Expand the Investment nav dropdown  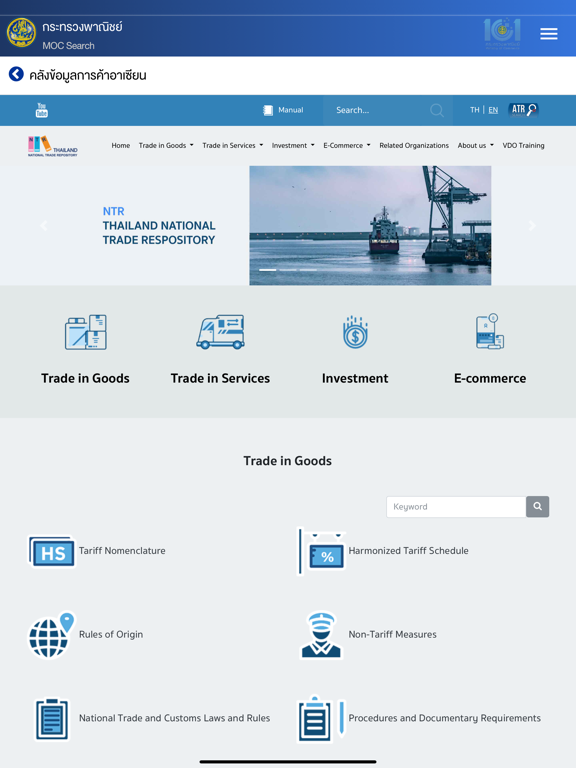(293, 145)
